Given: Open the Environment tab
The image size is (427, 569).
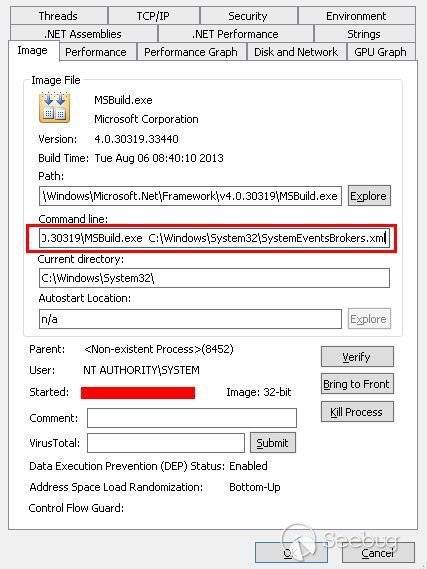Looking at the screenshot, I should click(x=356, y=16).
